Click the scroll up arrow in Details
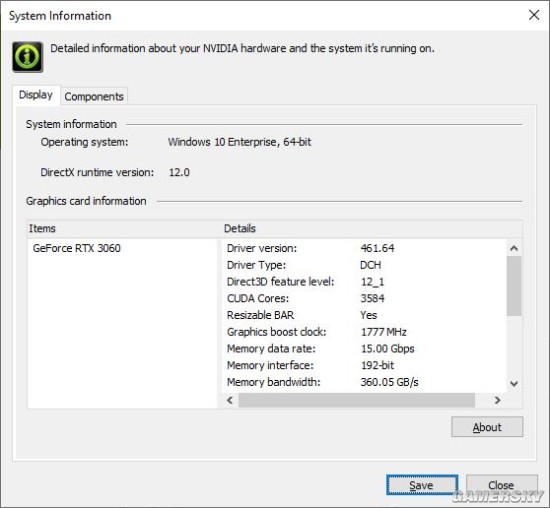Viewport: 550px width, 508px height. point(514,248)
